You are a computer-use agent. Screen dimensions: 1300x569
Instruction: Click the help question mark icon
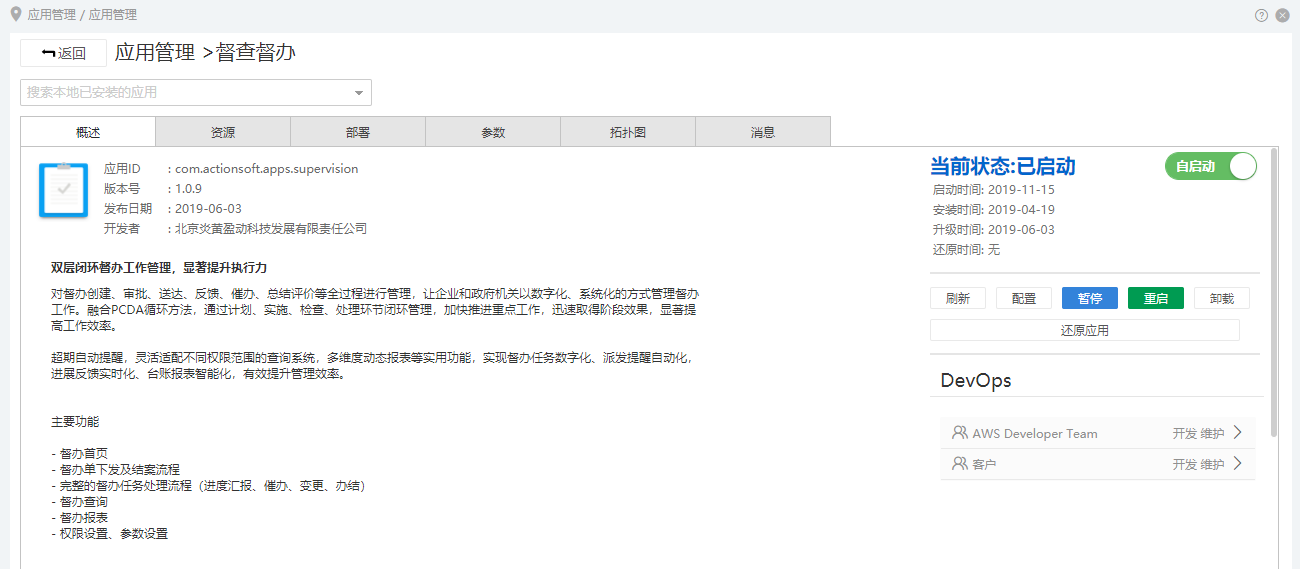tap(1262, 15)
